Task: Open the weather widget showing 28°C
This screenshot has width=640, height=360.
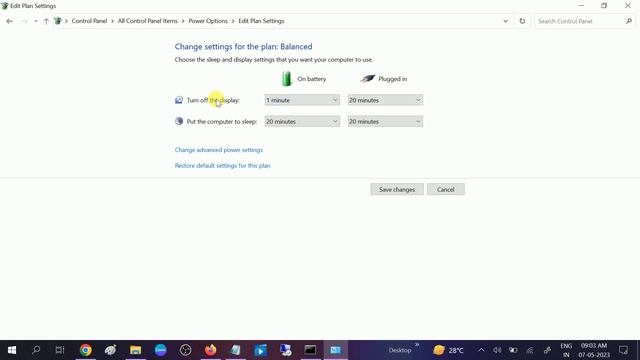Action: (x=448, y=350)
